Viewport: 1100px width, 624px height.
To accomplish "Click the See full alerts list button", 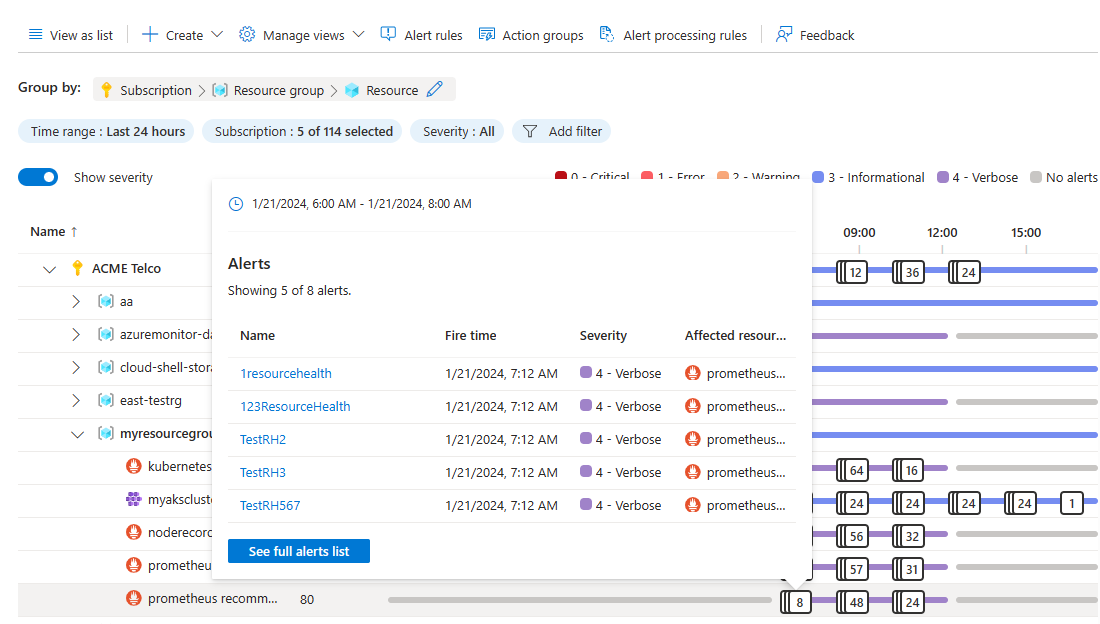I will click(x=298, y=550).
